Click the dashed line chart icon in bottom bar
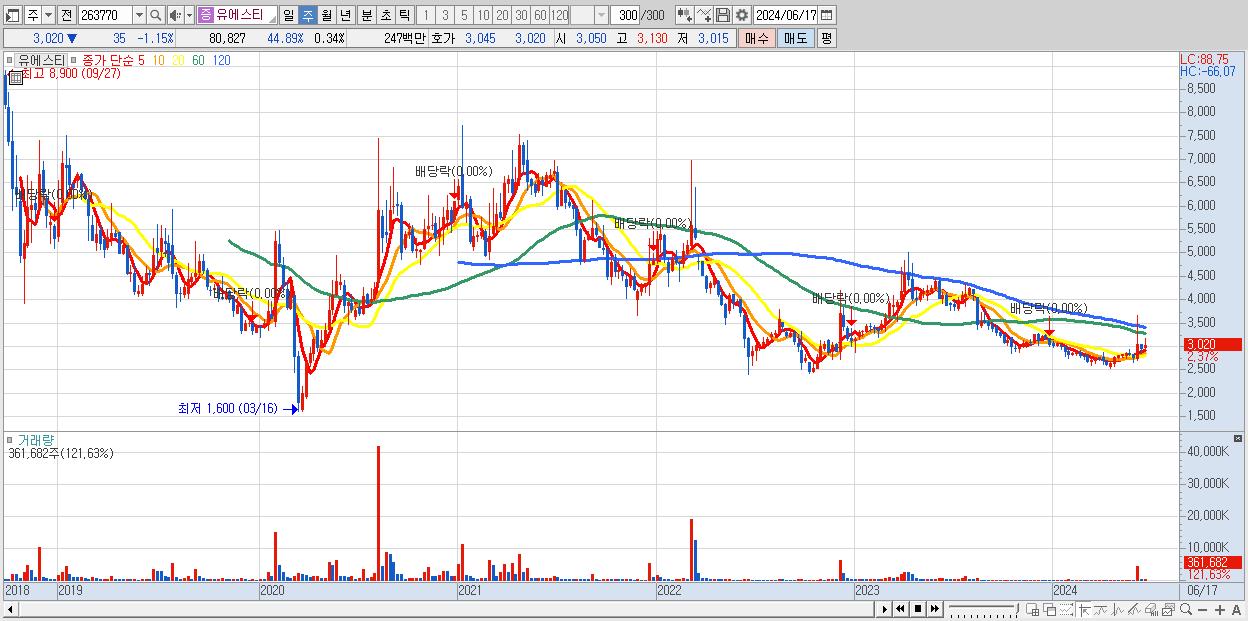The height and width of the screenshot is (621, 1248). pos(1066,610)
